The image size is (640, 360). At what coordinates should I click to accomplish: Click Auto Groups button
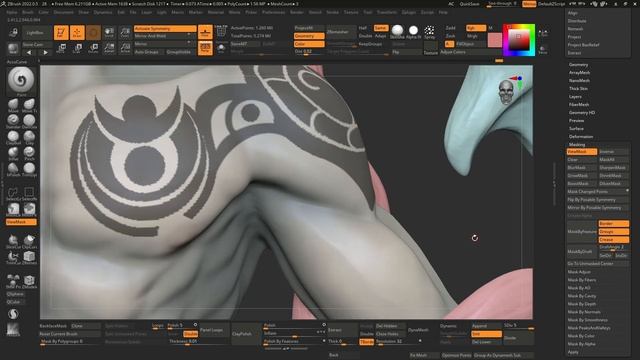(x=149, y=52)
